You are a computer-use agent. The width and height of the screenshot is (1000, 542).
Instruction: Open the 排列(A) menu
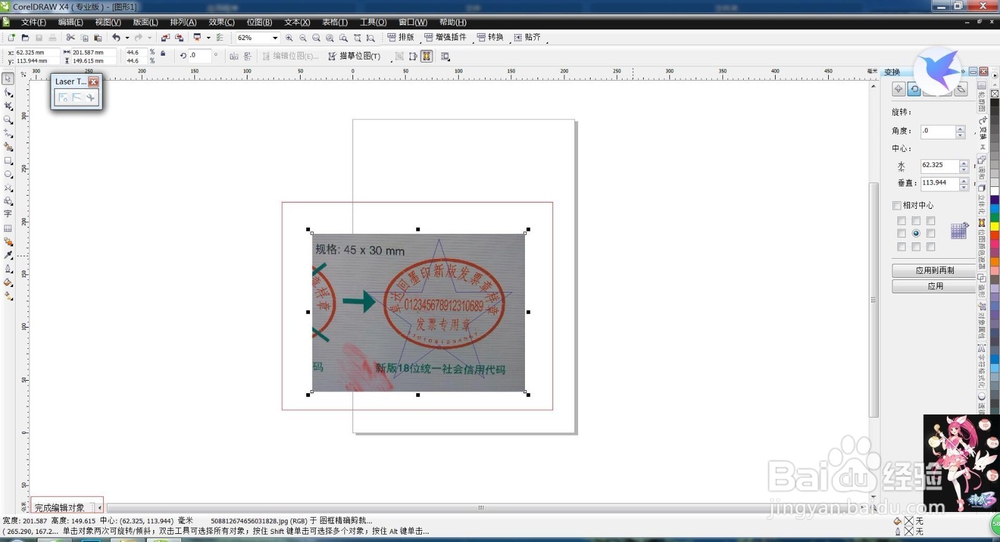pyautogui.click(x=183, y=22)
